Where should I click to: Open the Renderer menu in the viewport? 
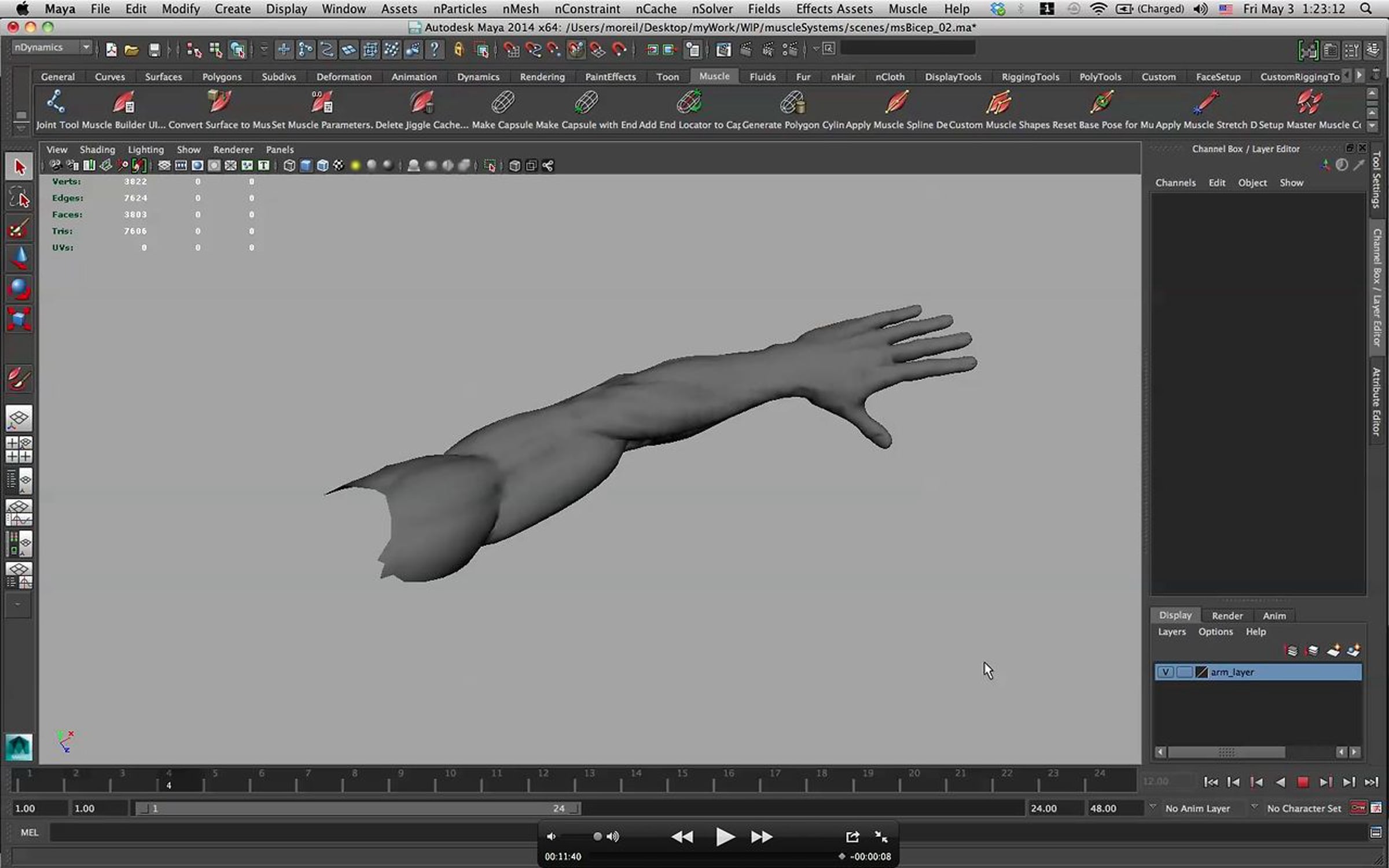tap(233, 149)
